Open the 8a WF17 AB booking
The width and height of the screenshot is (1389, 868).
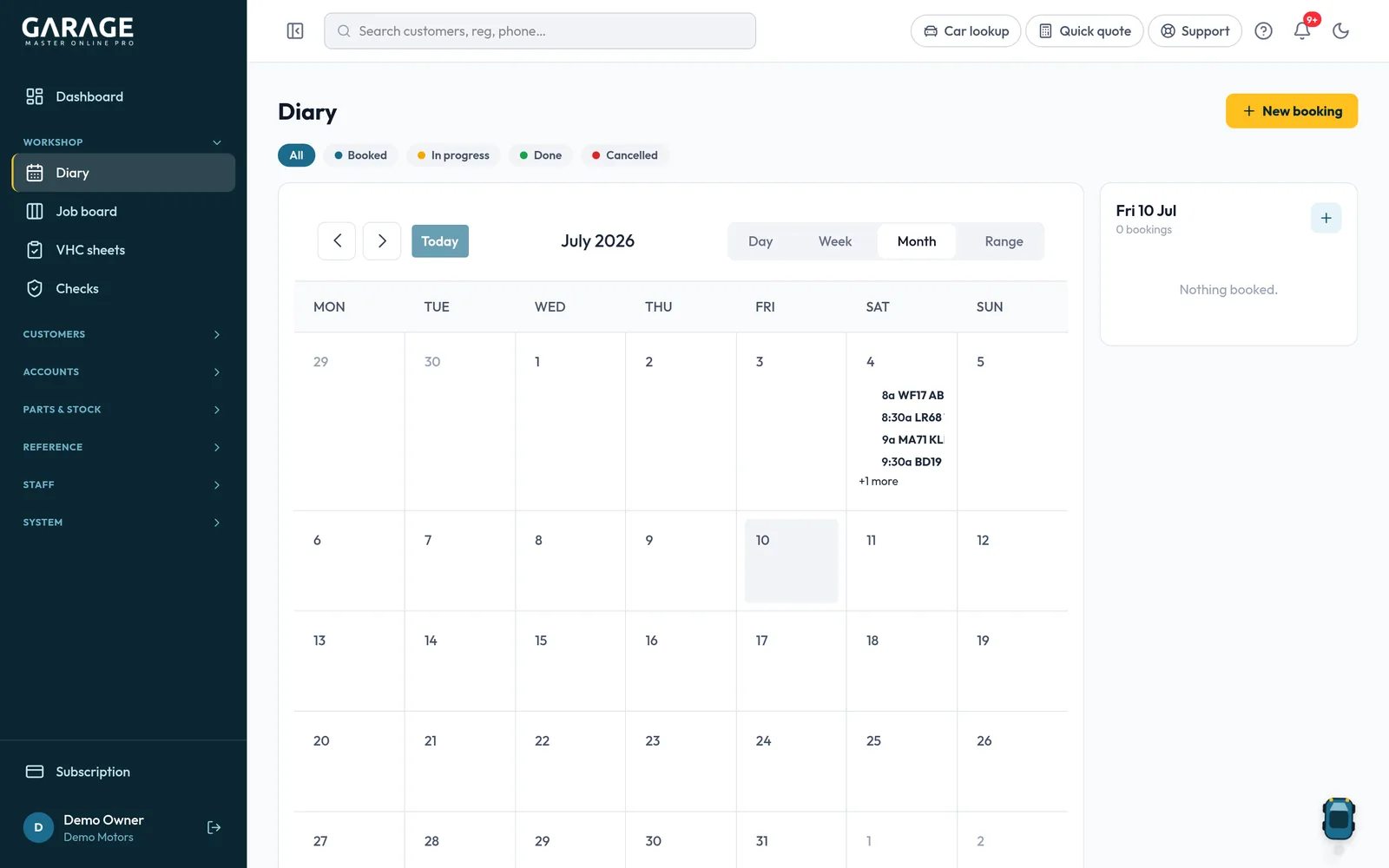(x=903, y=395)
